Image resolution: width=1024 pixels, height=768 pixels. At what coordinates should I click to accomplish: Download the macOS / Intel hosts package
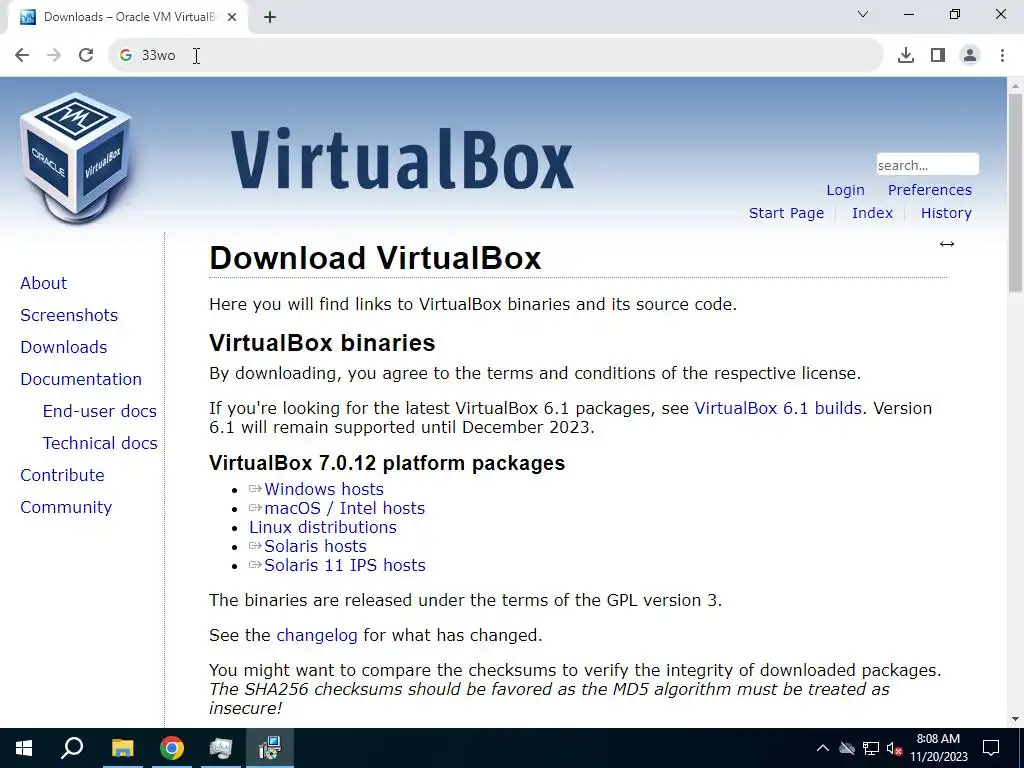(x=344, y=508)
